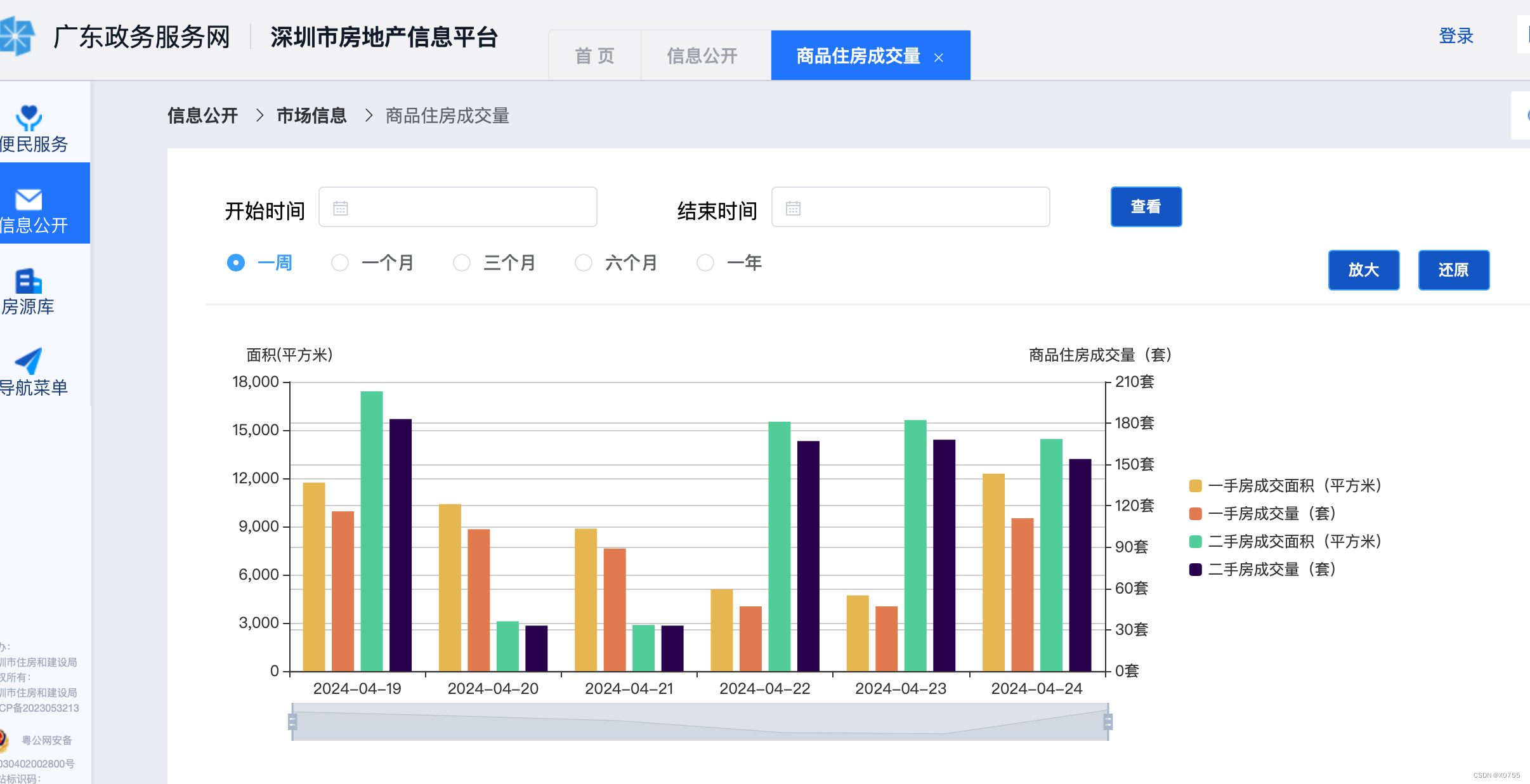Click the right handle of chart zoom slider
Image resolution: width=1530 pixels, height=784 pixels.
click(1108, 722)
